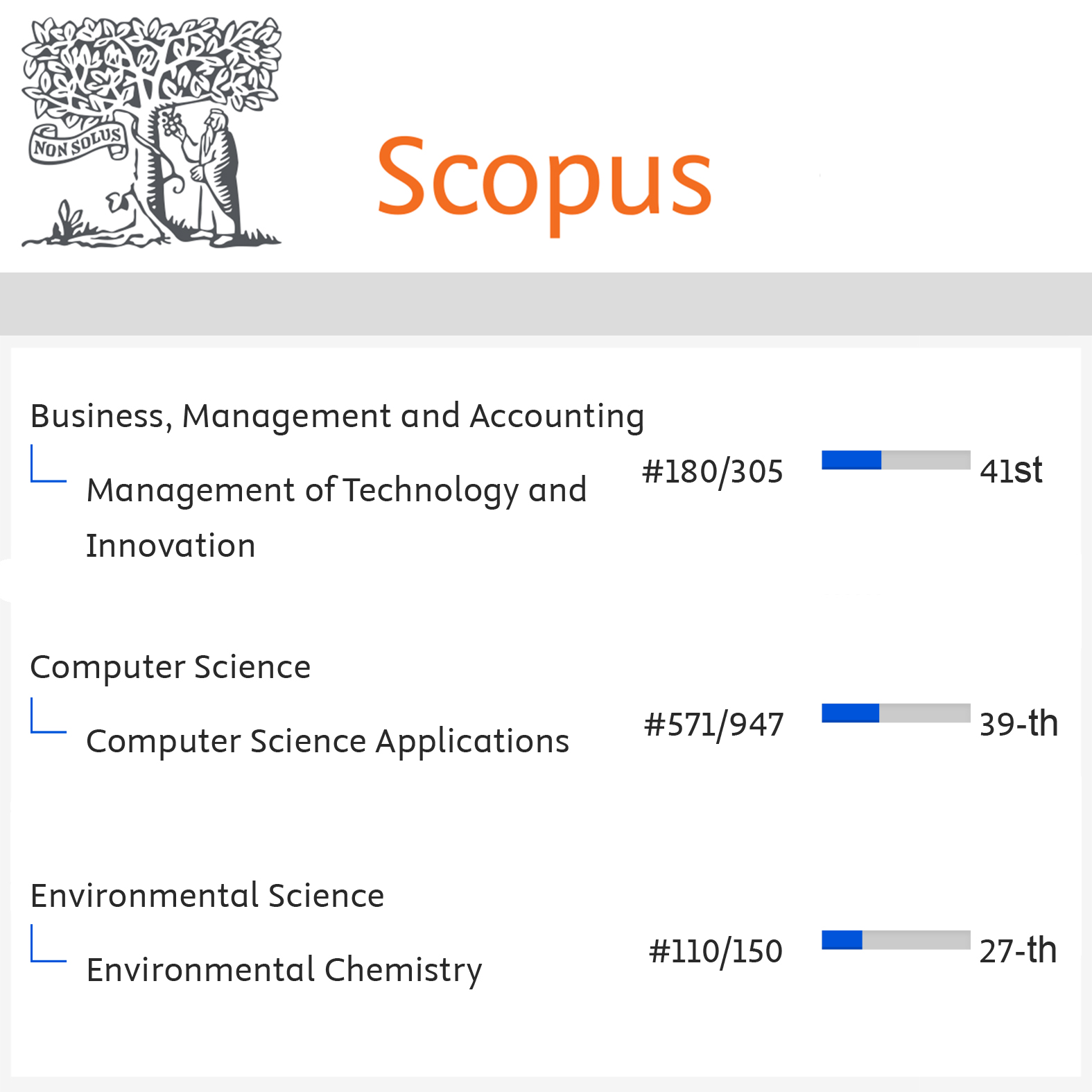This screenshot has height=1092, width=1092.
Task: Open the Computer Science Applications subcategory
Action: pos(327,741)
